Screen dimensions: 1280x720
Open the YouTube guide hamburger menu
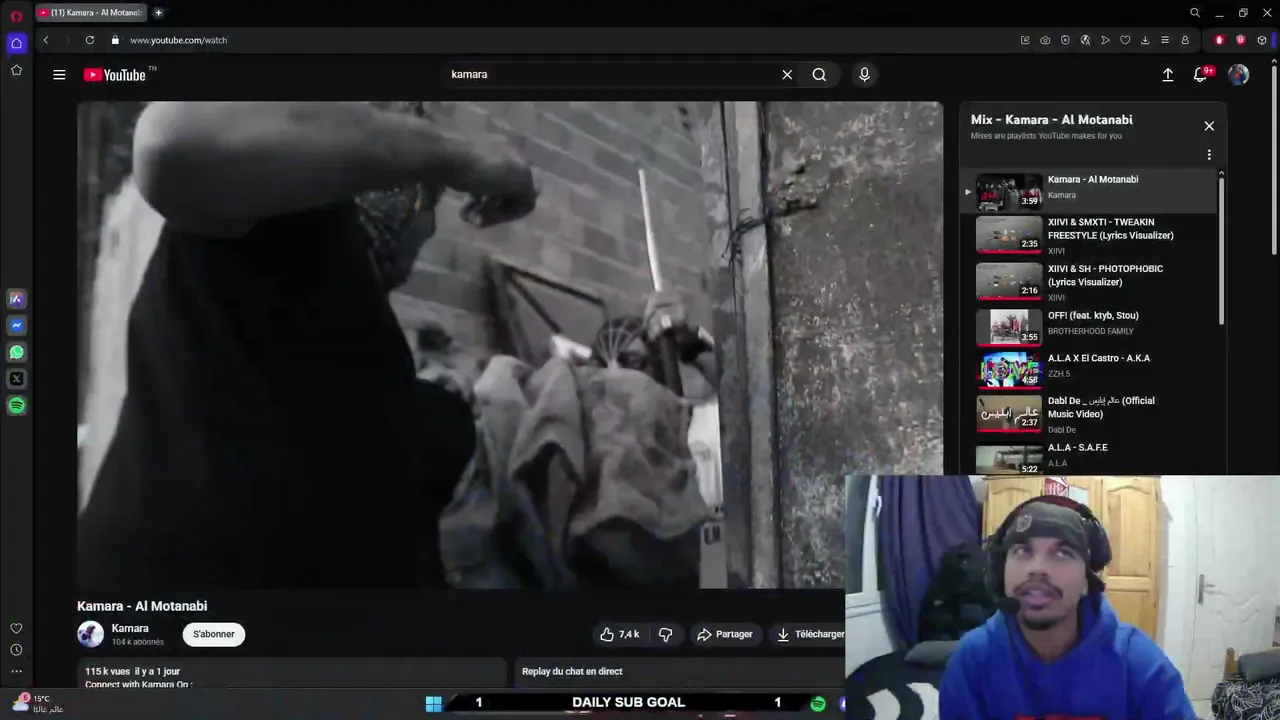click(59, 74)
